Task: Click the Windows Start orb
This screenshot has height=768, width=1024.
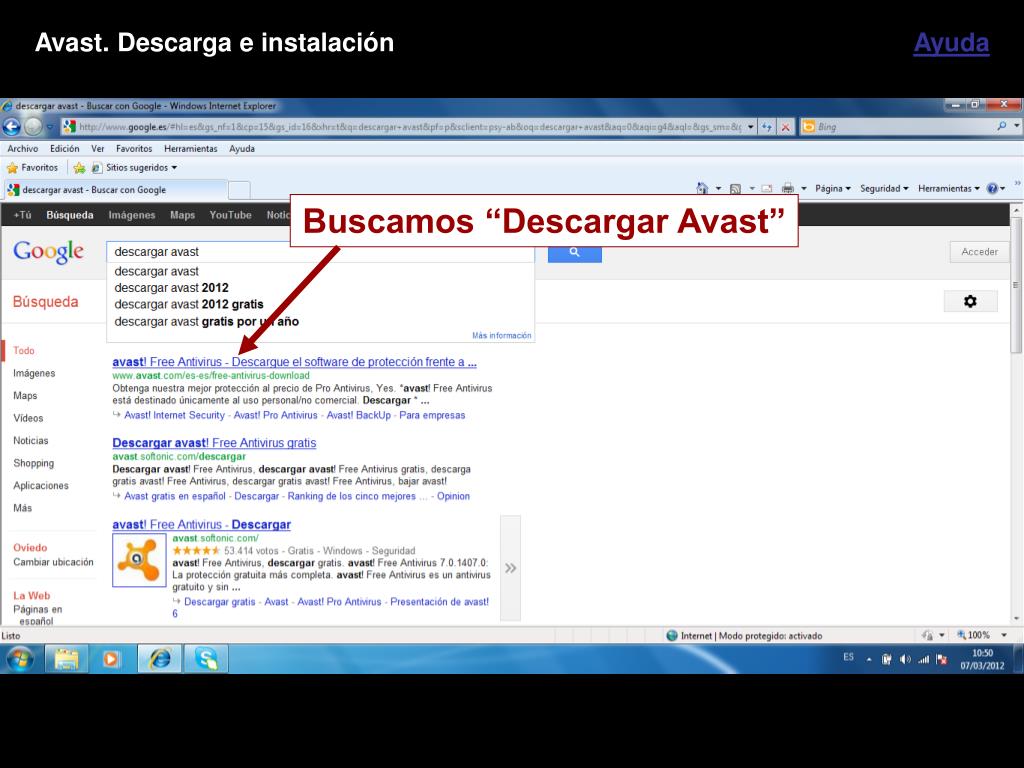Action: click(x=20, y=658)
